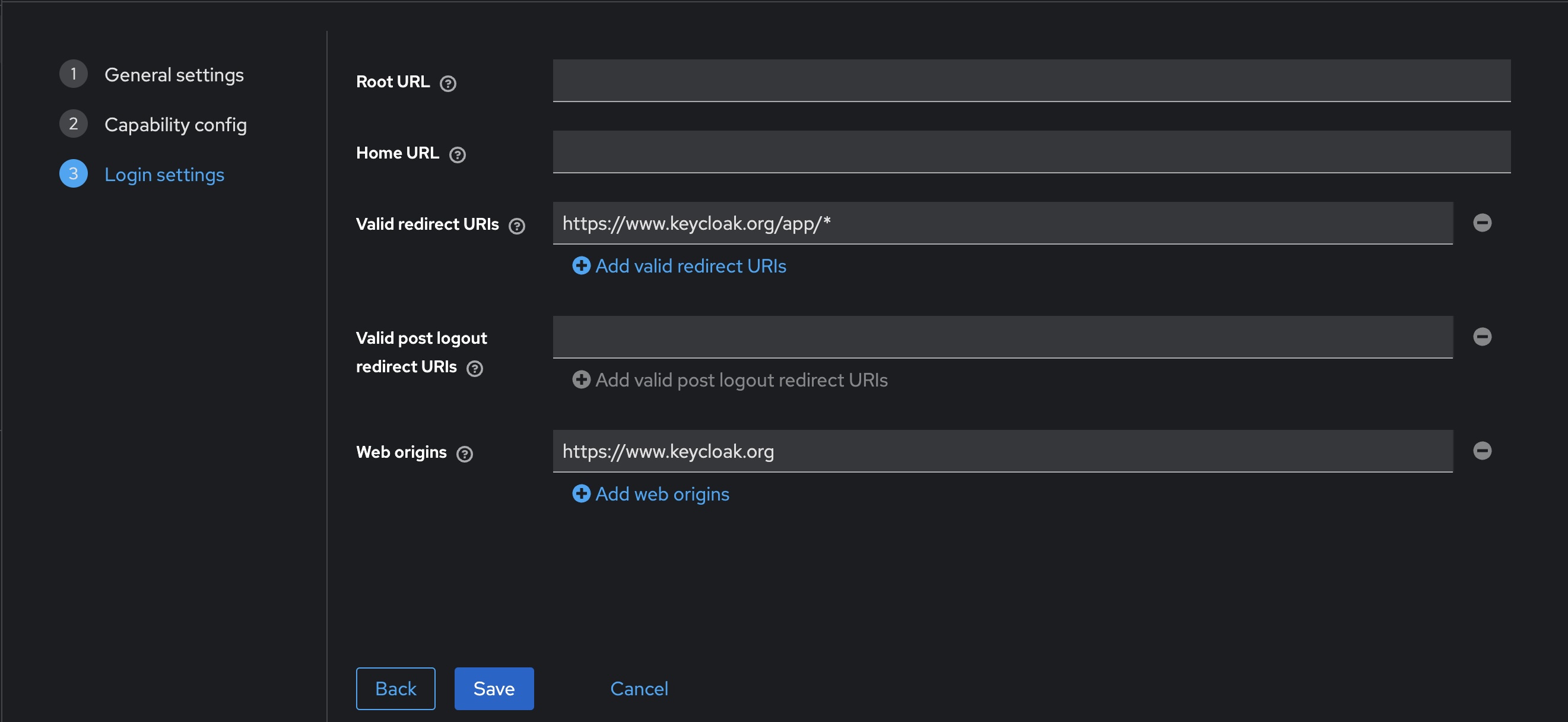Image resolution: width=1568 pixels, height=722 pixels.
Task: Go to the Capability config step
Action: click(176, 124)
